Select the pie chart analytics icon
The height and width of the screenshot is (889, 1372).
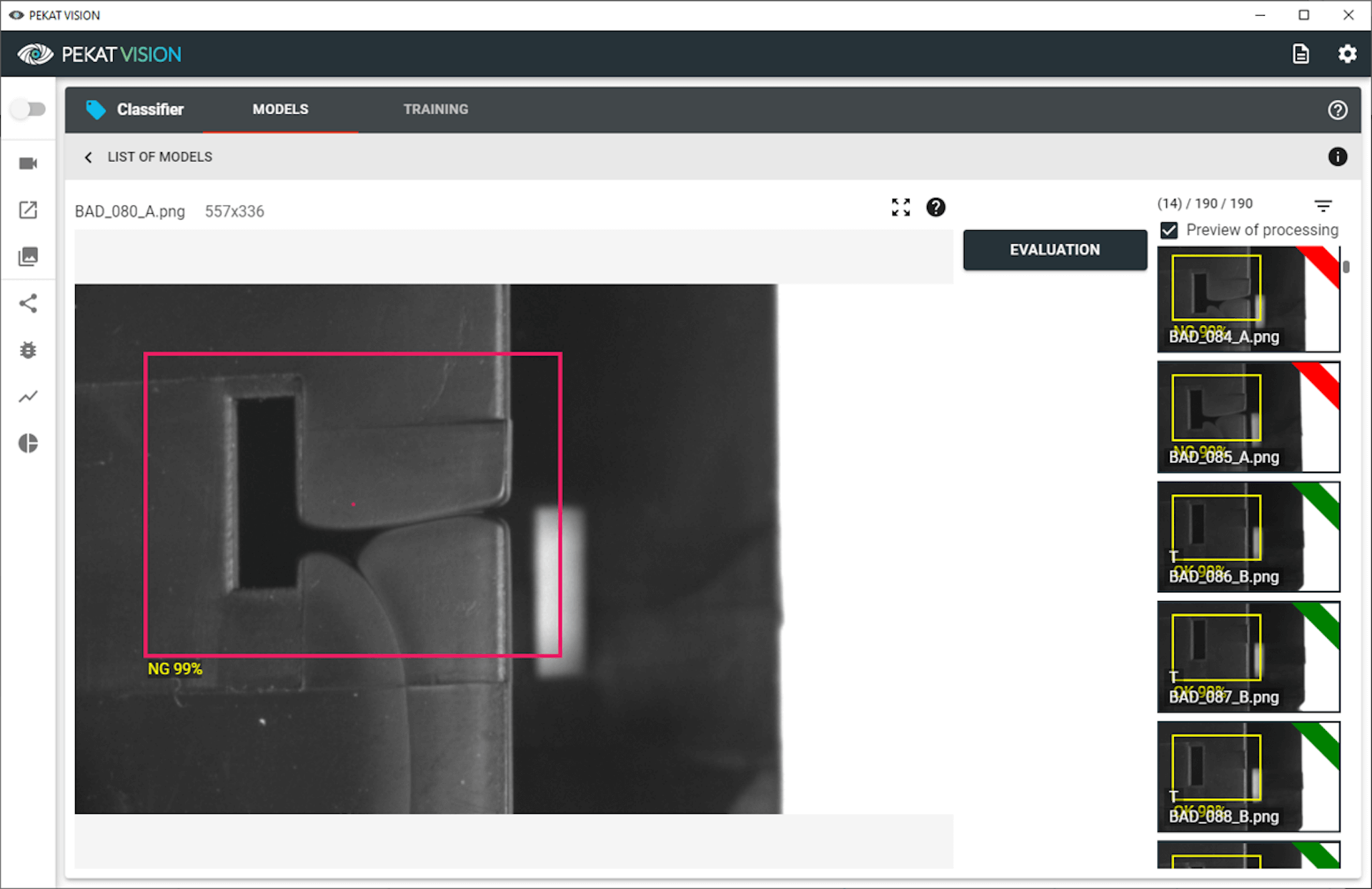pos(28,443)
